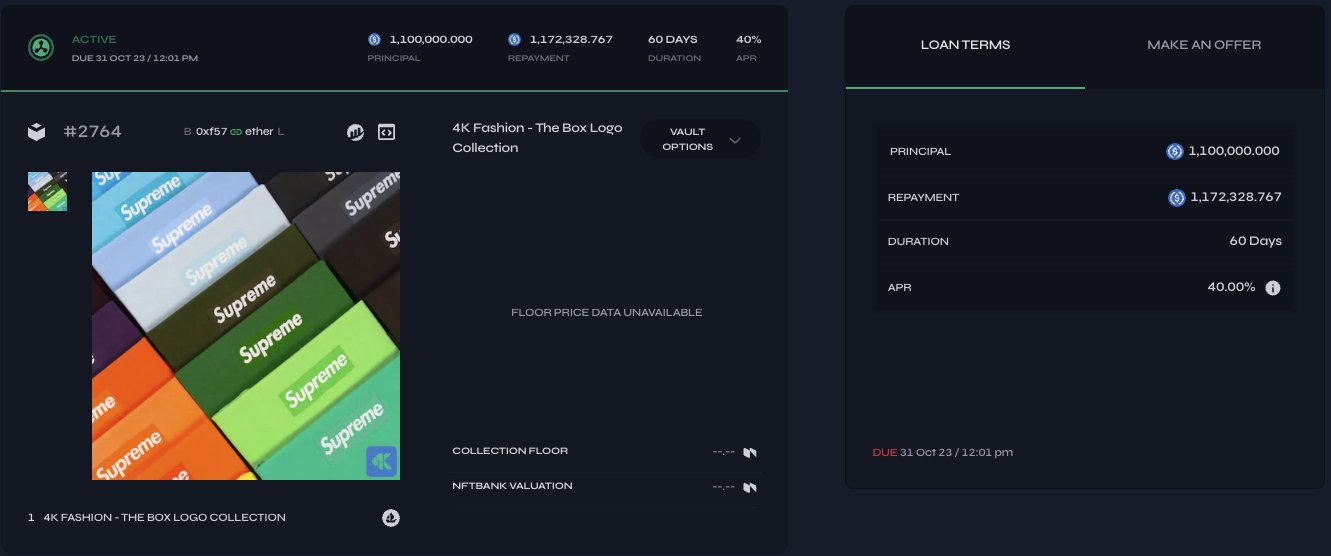
Task: Click the large Supreme boxes NFT image
Action: pos(246,326)
